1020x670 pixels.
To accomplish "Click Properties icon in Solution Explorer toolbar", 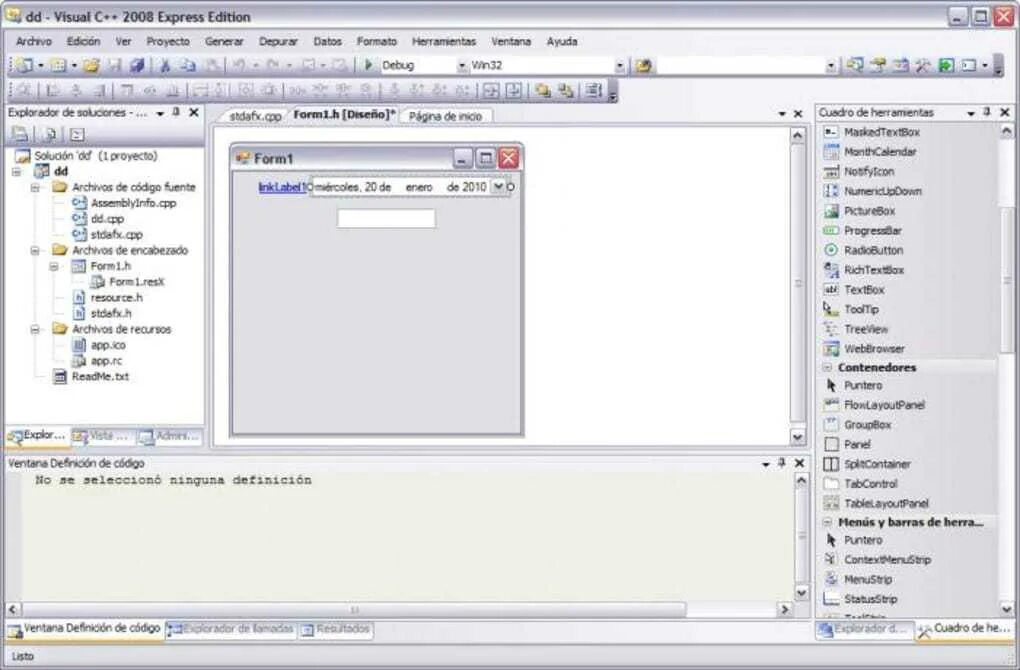I will (20, 135).
